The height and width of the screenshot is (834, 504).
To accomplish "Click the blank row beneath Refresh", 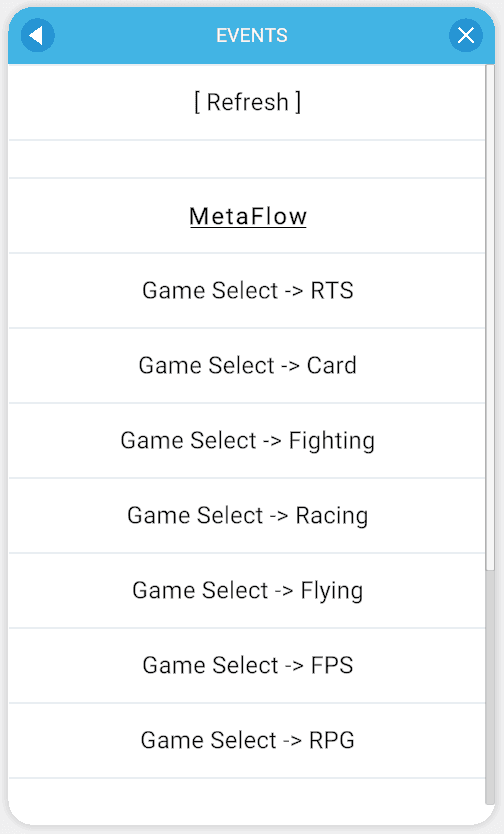I will (x=247, y=159).
